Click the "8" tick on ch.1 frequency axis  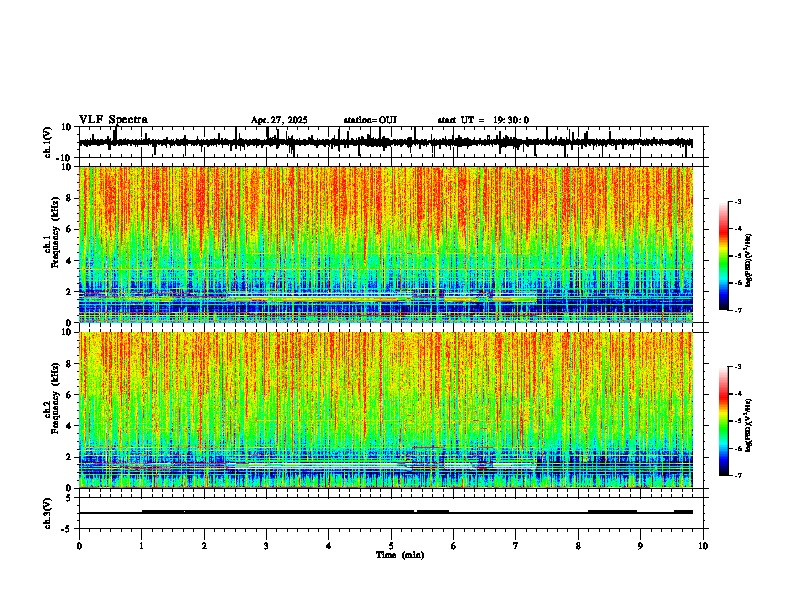pyautogui.click(x=70, y=198)
